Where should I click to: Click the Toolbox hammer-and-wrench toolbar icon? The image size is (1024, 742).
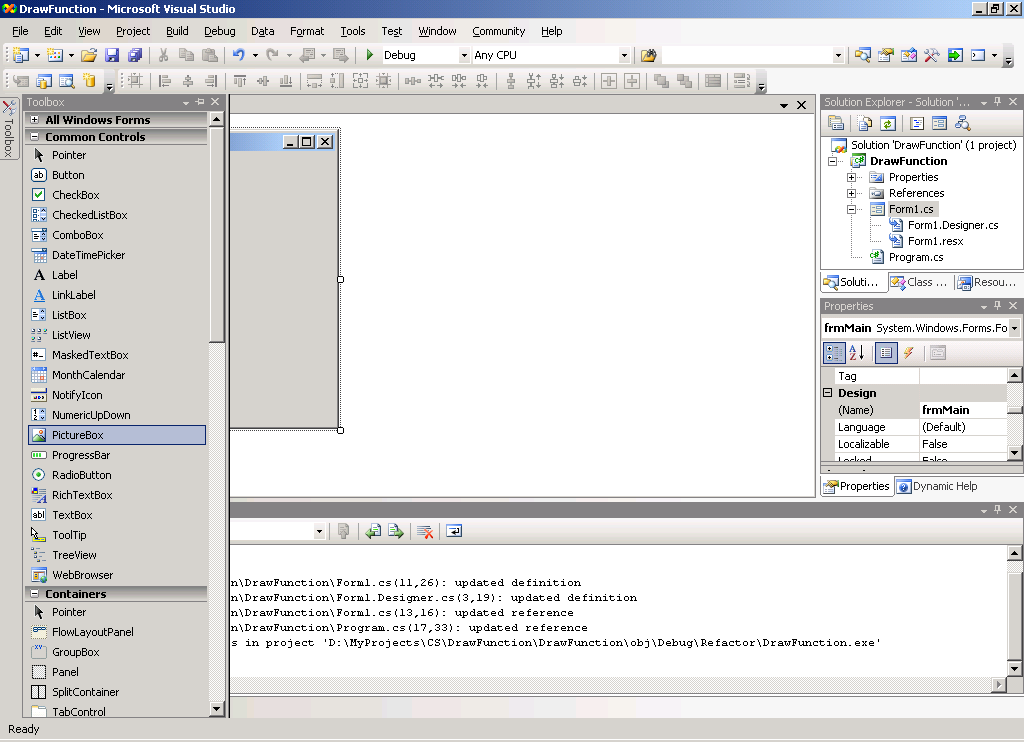click(931, 56)
